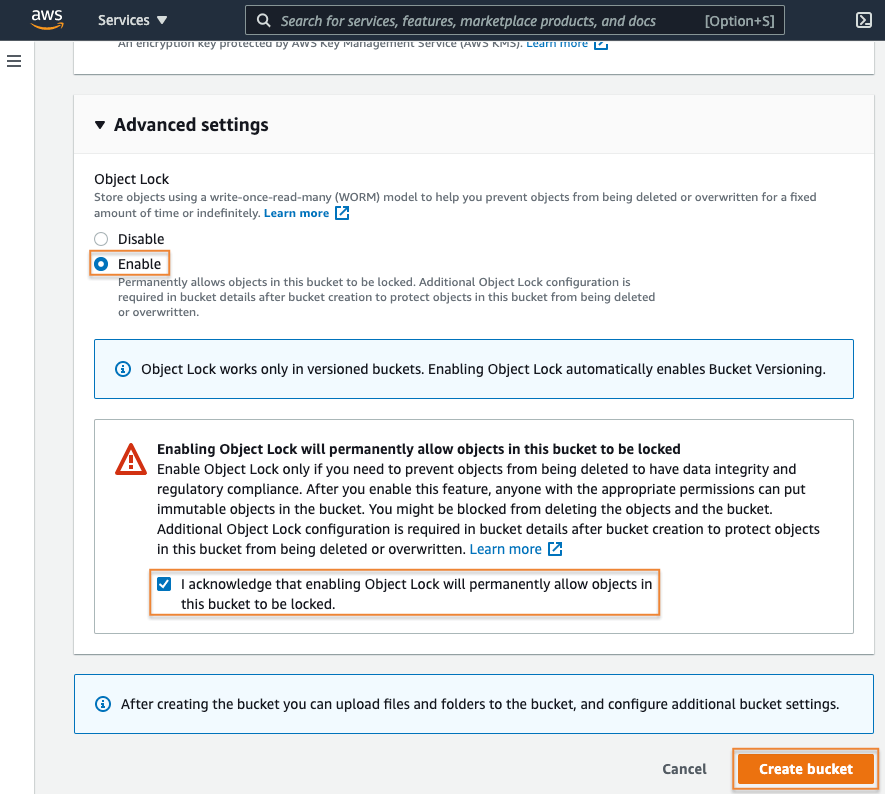Click the magnifier icon in the search bar
Screen dimensions: 885x794
click(x=263, y=20)
